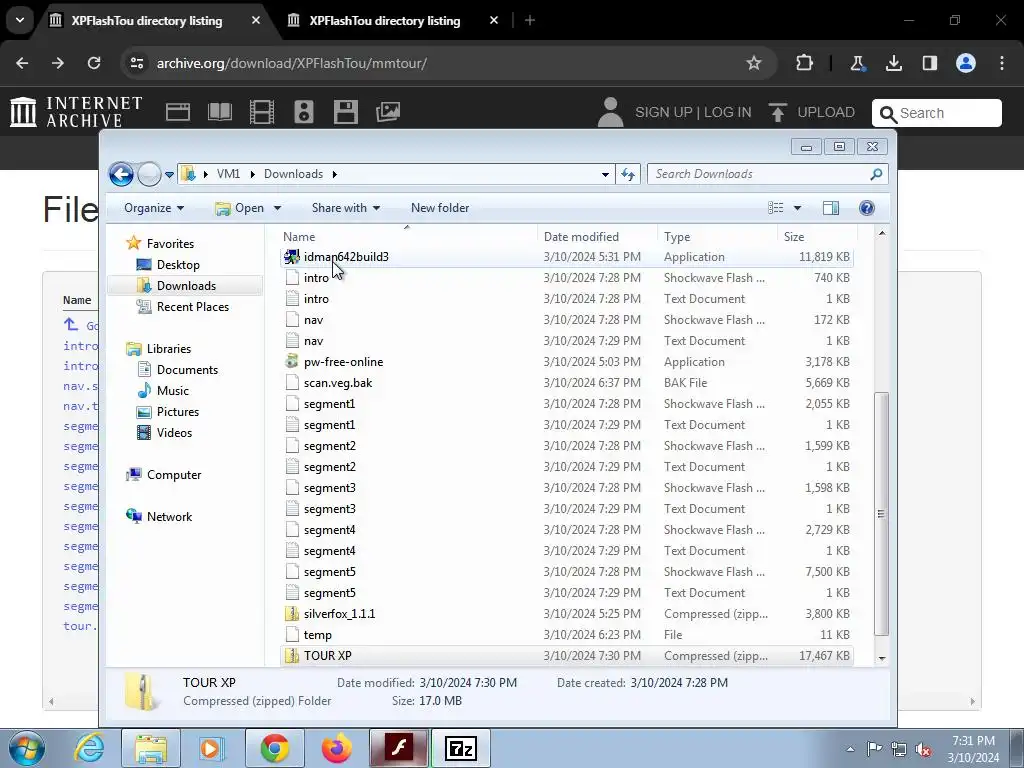Open 7-Zip from the taskbar

pos(461,748)
